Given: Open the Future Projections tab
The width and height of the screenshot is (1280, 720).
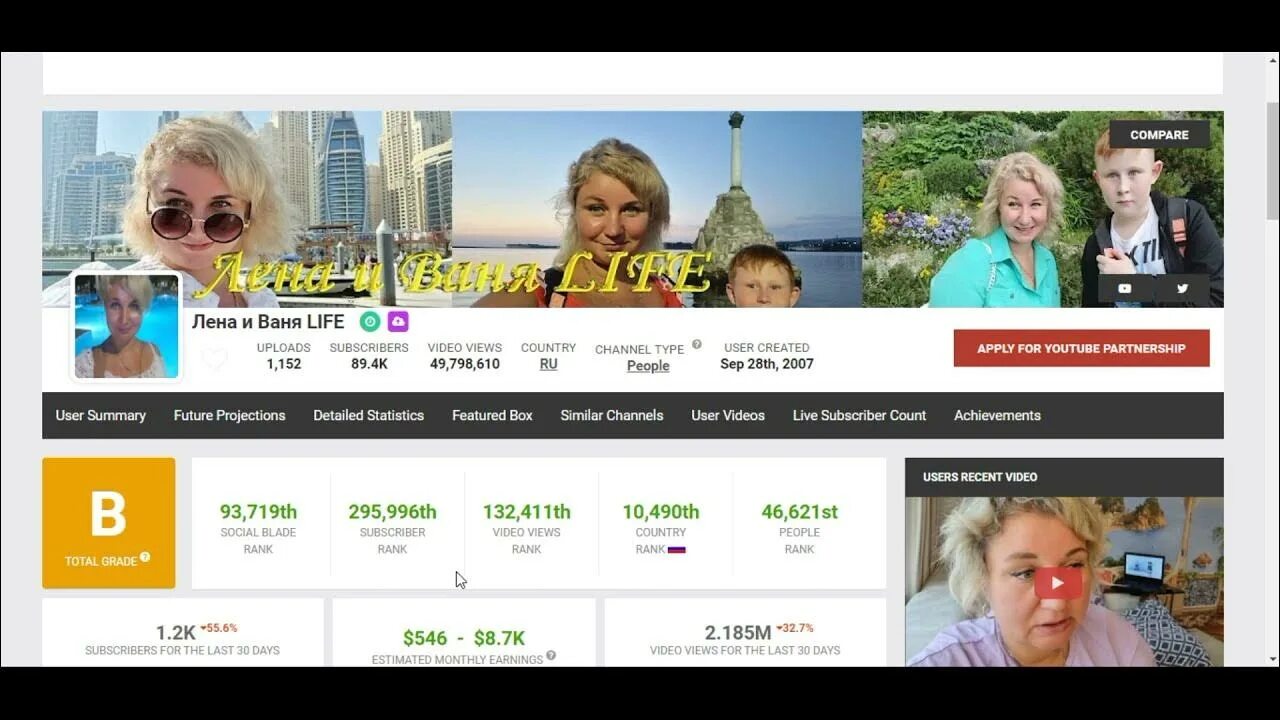Looking at the screenshot, I should pyautogui.click(x=229, y=415).
